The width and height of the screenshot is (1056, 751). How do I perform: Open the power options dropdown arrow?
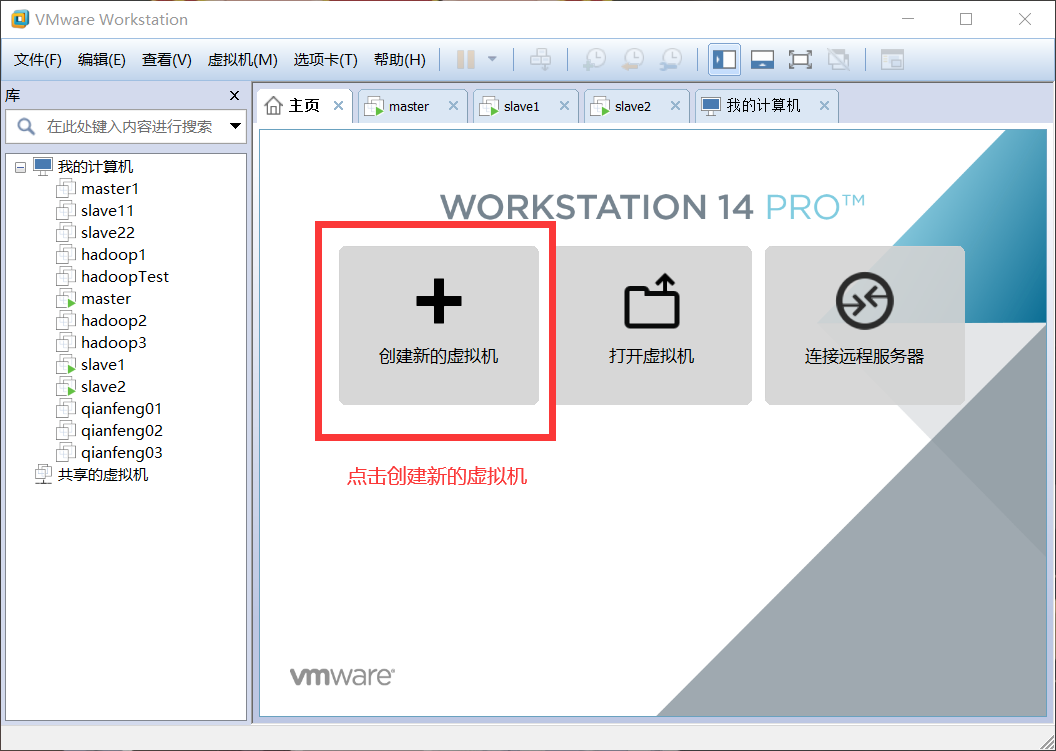[x=492, y=59]
